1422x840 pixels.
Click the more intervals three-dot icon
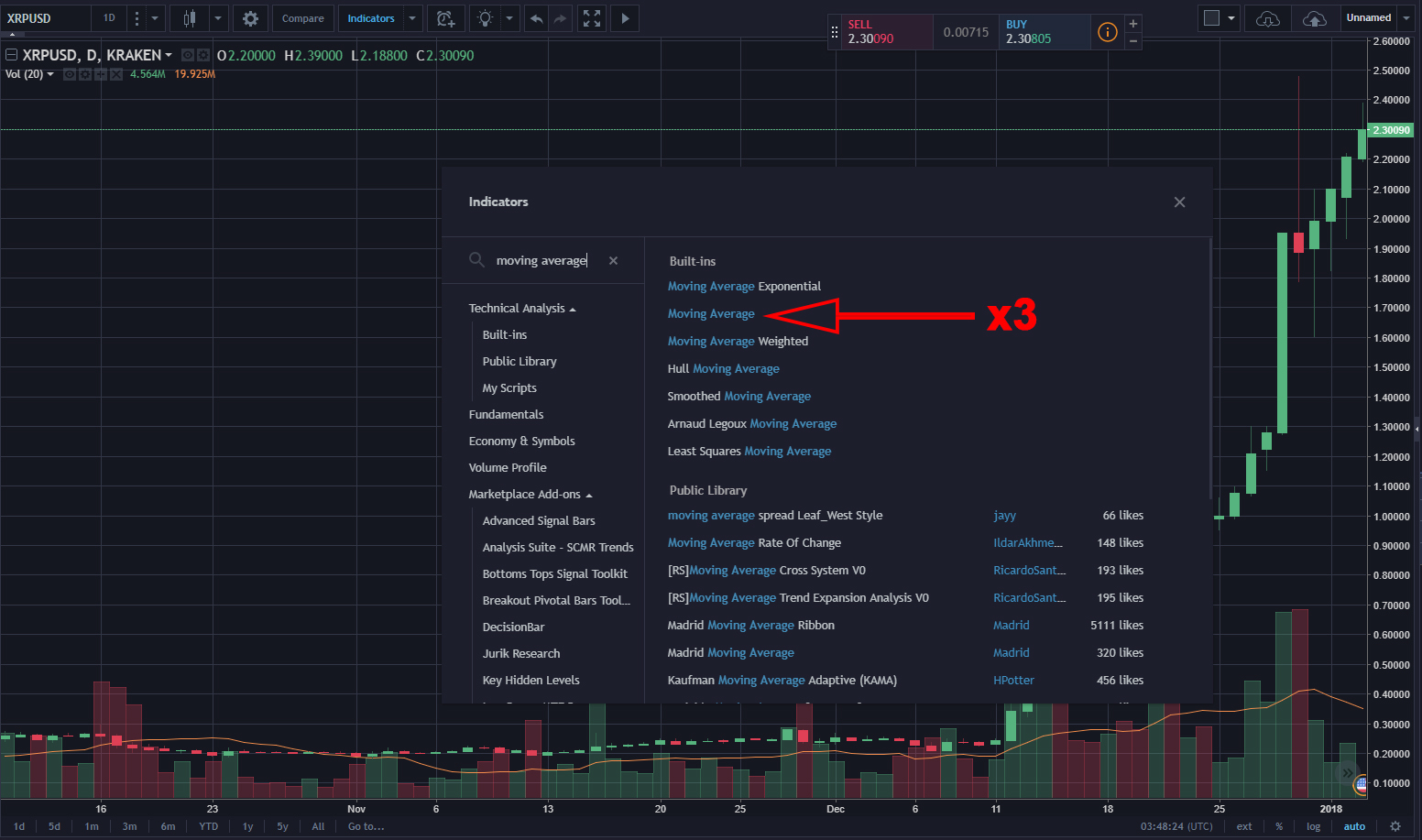click(x=137, y=18)
